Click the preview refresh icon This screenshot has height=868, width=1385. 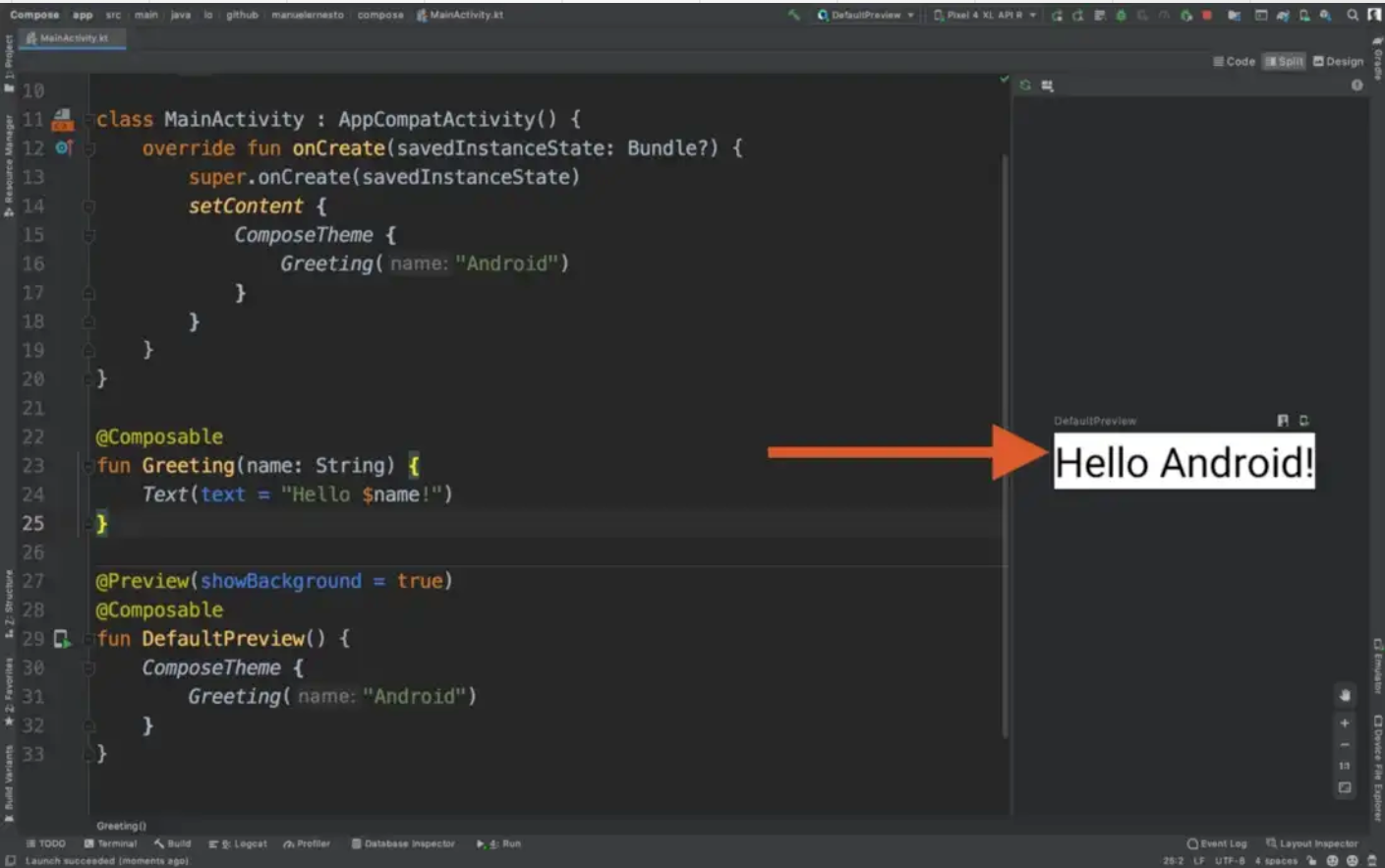(1025, 86)
